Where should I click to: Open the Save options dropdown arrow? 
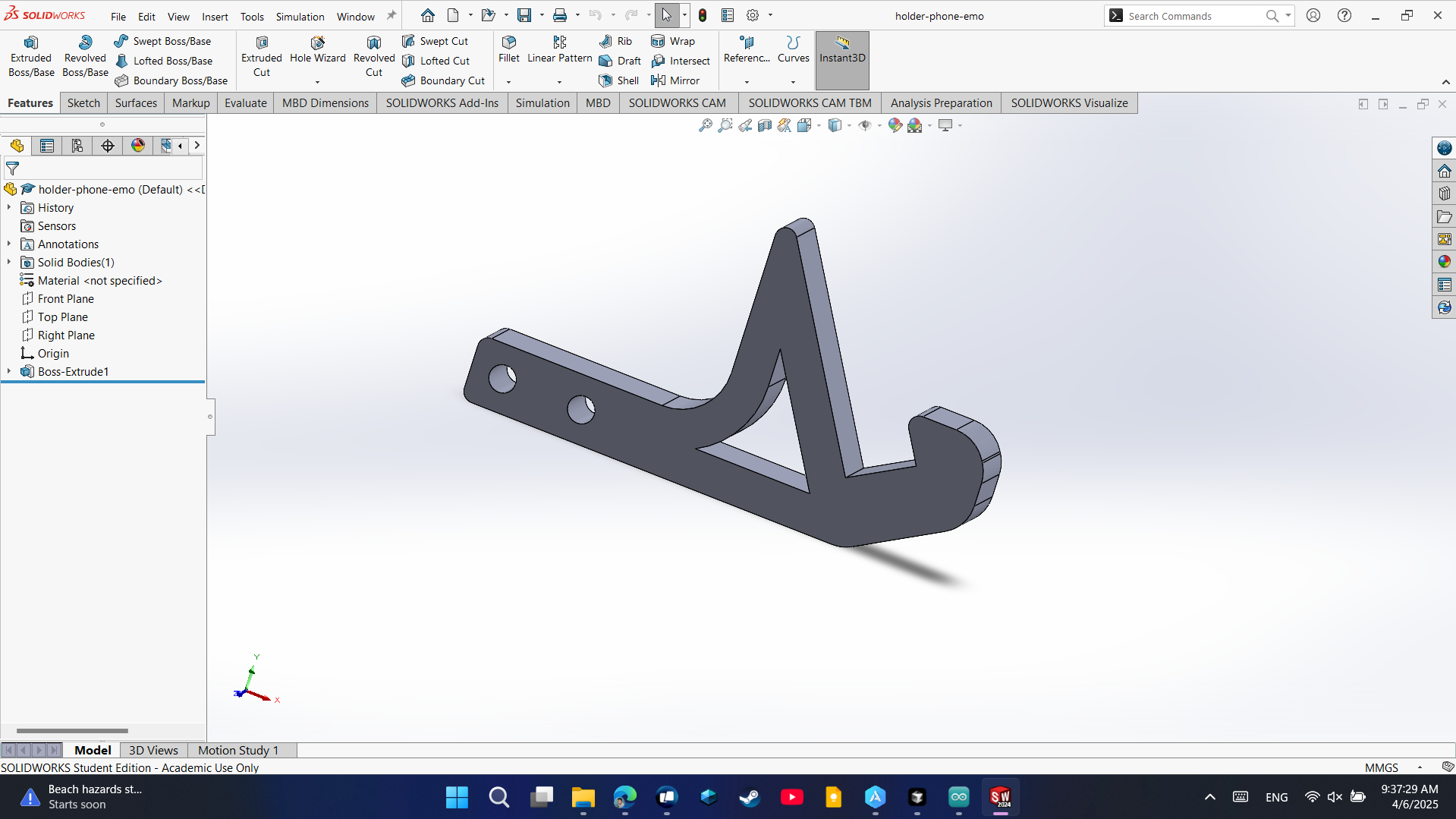(x=542, y=15)
